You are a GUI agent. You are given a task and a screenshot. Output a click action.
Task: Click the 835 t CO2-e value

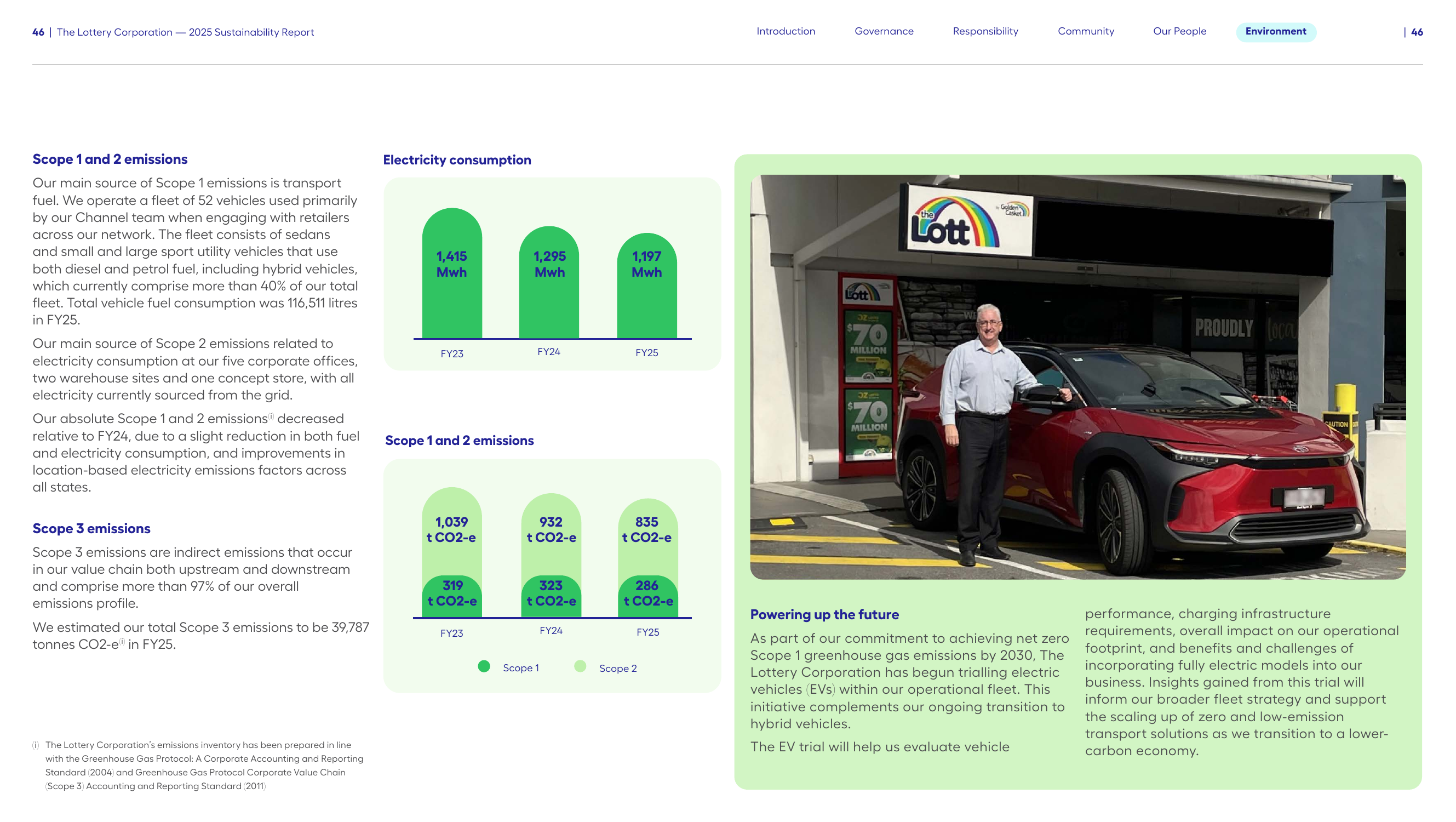(x=646, y=530)
